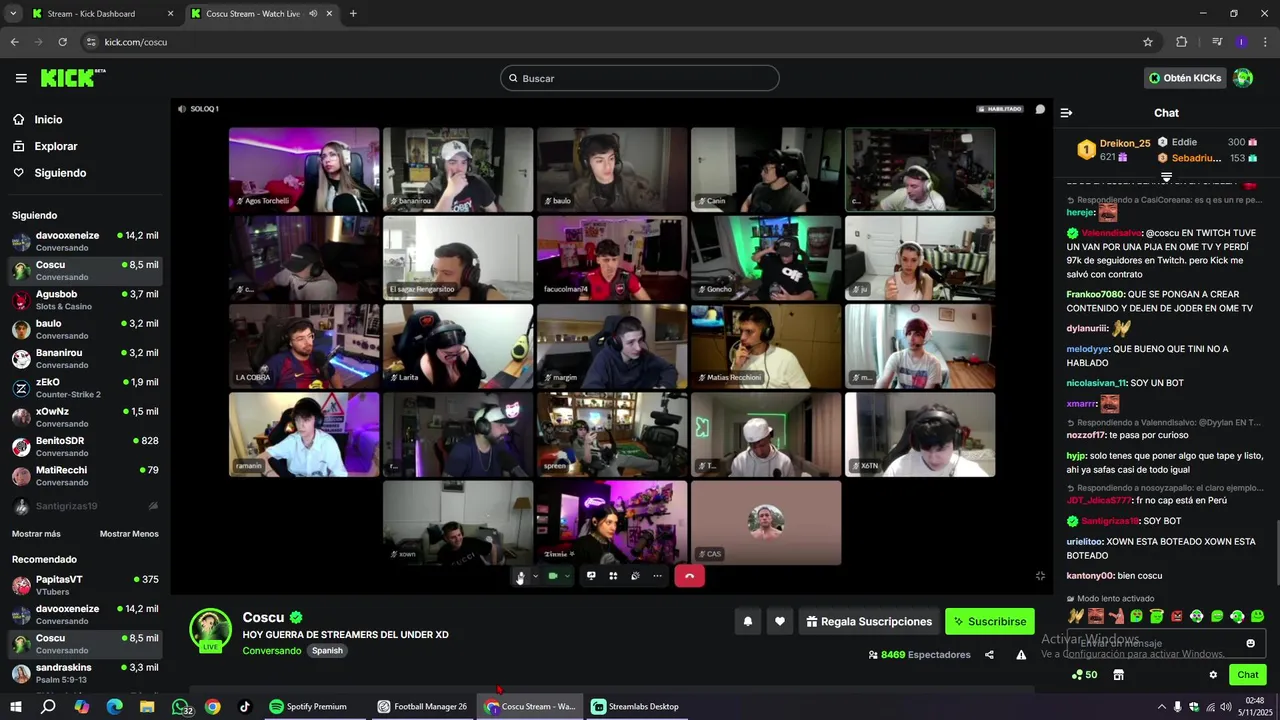The image size is (1280, 720).
Task: Open xOwNz channel in sidebar
Action: pos(85,417)
